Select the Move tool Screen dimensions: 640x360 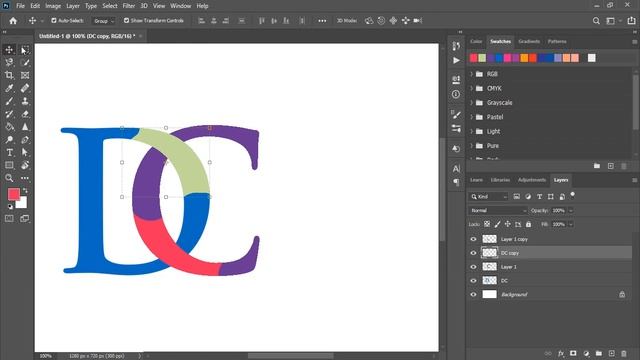coord(9,50)
